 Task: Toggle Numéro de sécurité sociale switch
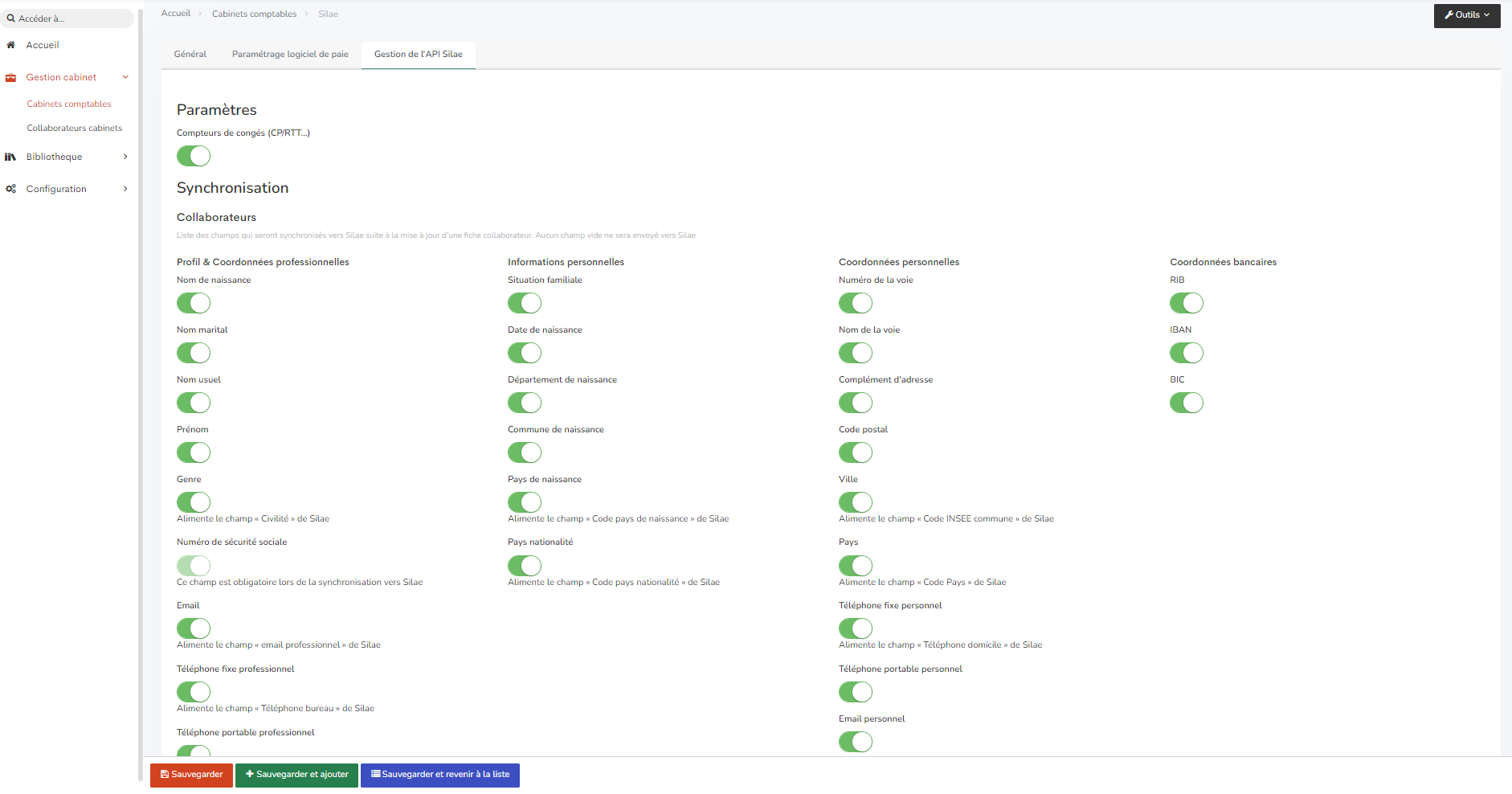(x=194, y=566)
